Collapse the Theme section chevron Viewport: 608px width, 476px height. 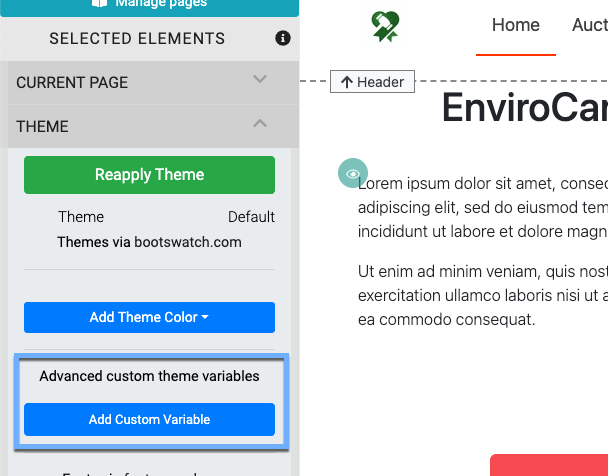point(260,124)
